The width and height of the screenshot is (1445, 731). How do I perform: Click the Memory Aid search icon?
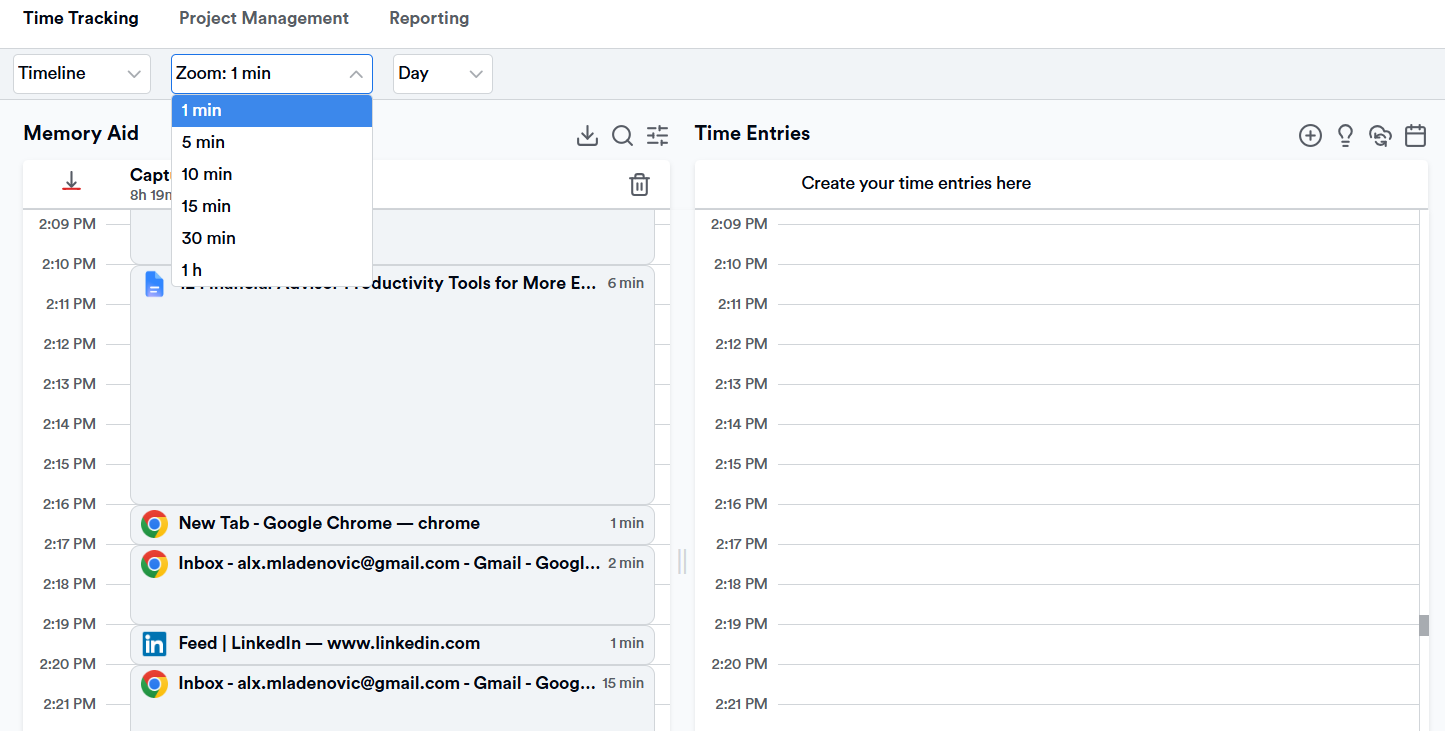622,135
